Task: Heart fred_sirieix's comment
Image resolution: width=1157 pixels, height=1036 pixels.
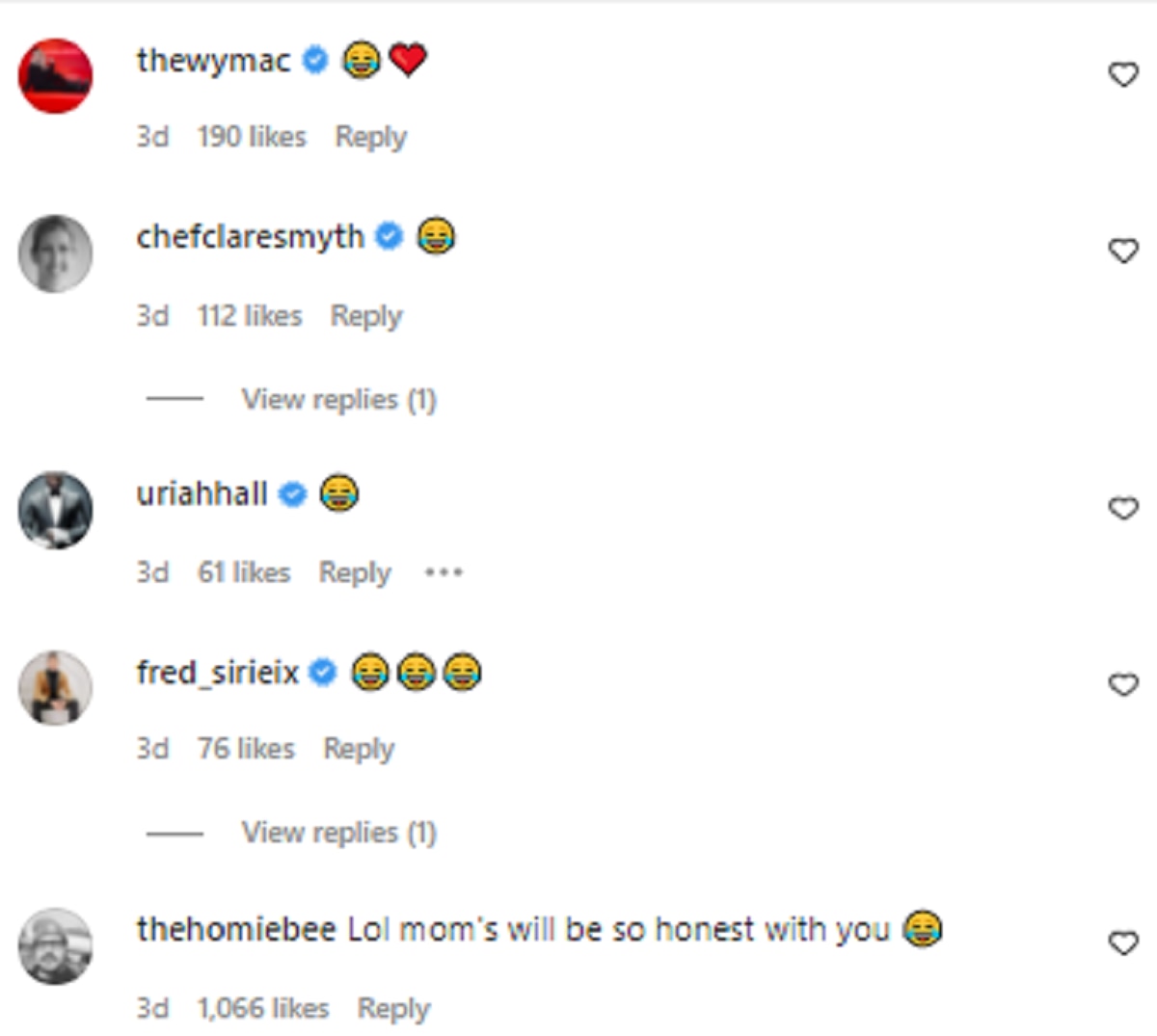Action: coord(1123,684)
